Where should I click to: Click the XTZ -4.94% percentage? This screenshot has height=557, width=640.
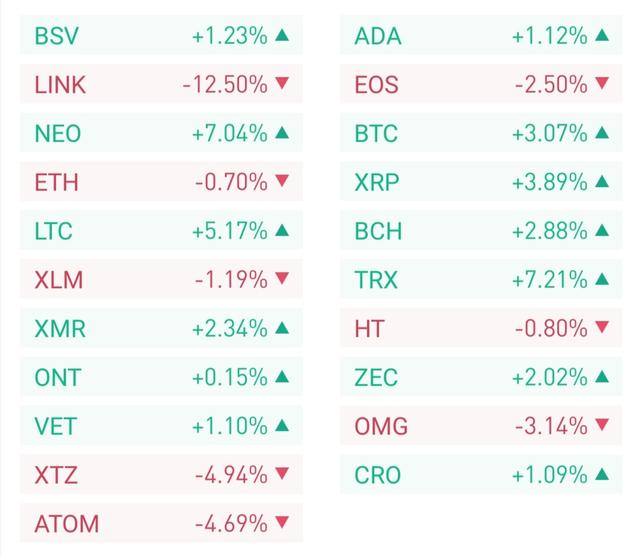click(x=229, y=475)
